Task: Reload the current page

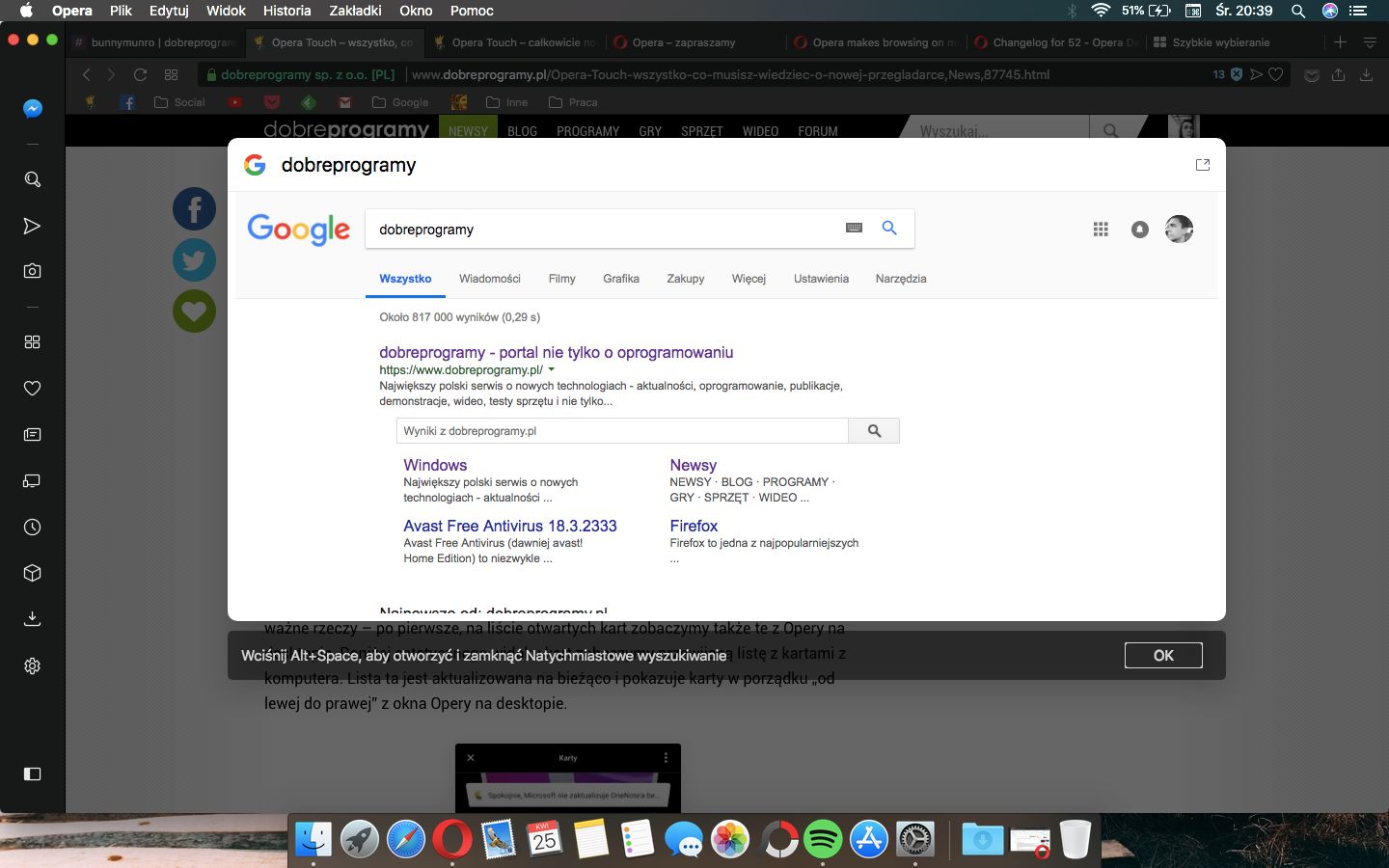Action: click(140, 74)
